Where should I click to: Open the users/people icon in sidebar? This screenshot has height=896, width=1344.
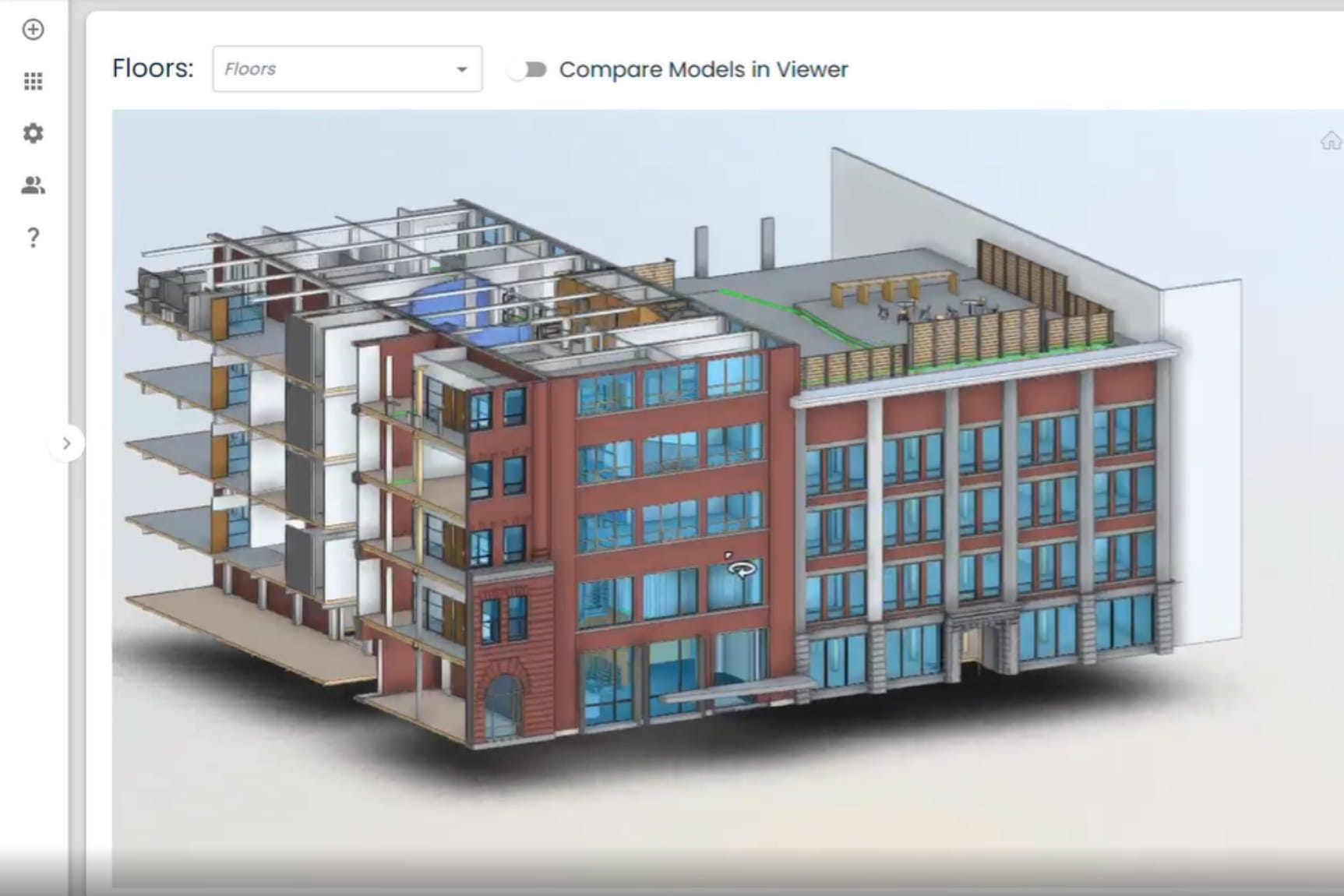(33, 185)
